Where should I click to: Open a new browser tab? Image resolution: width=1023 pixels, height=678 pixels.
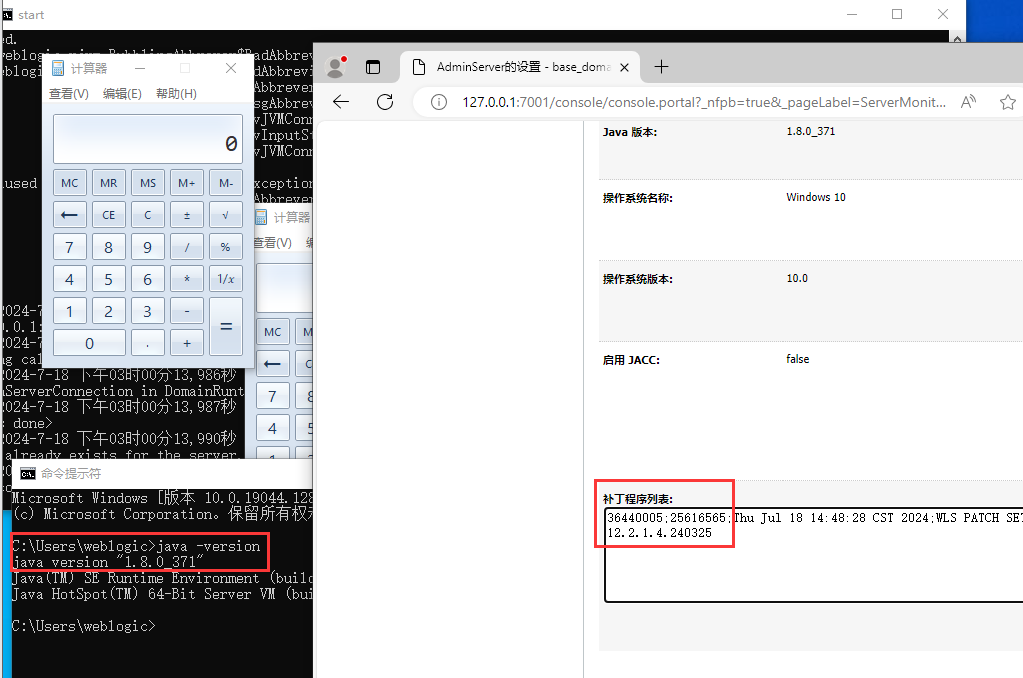(x=662, y=67)
